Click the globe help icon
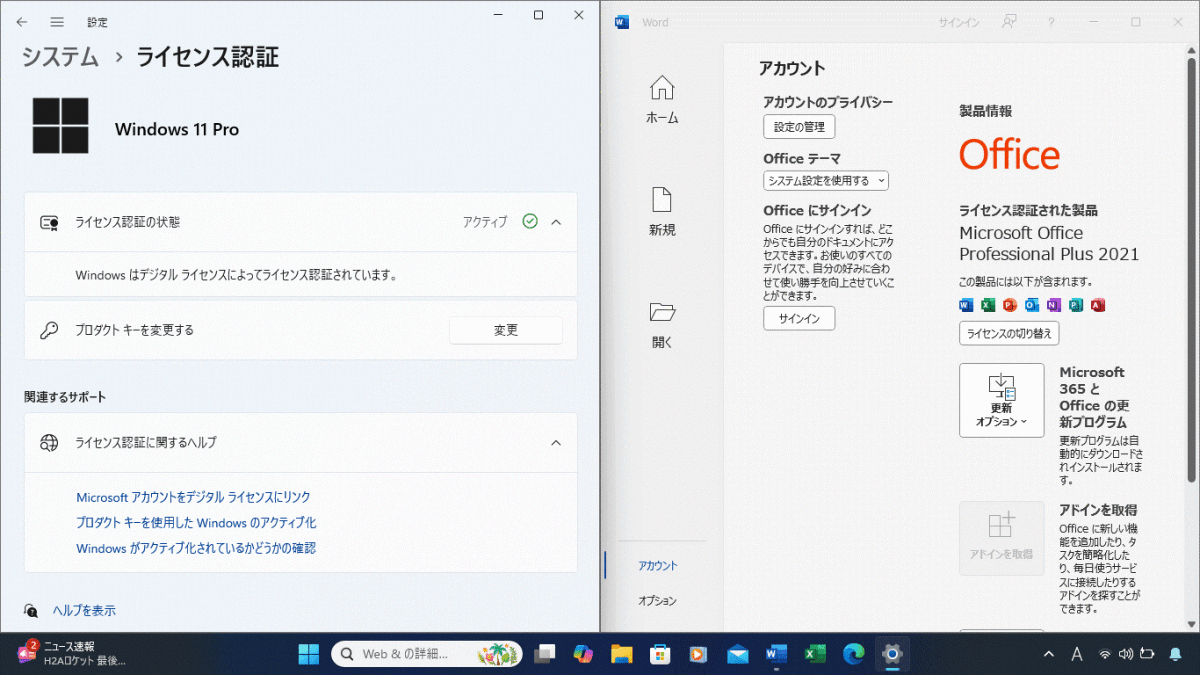Viewport: 1200px width, 675px height. (x=49, y=442)
